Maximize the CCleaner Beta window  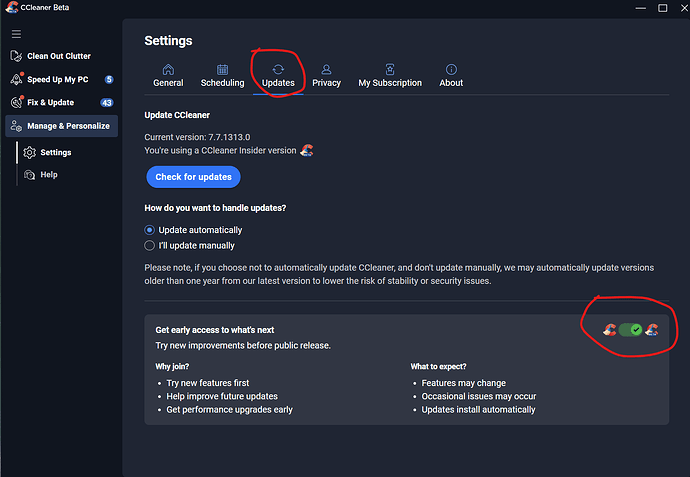pos(662,8)
